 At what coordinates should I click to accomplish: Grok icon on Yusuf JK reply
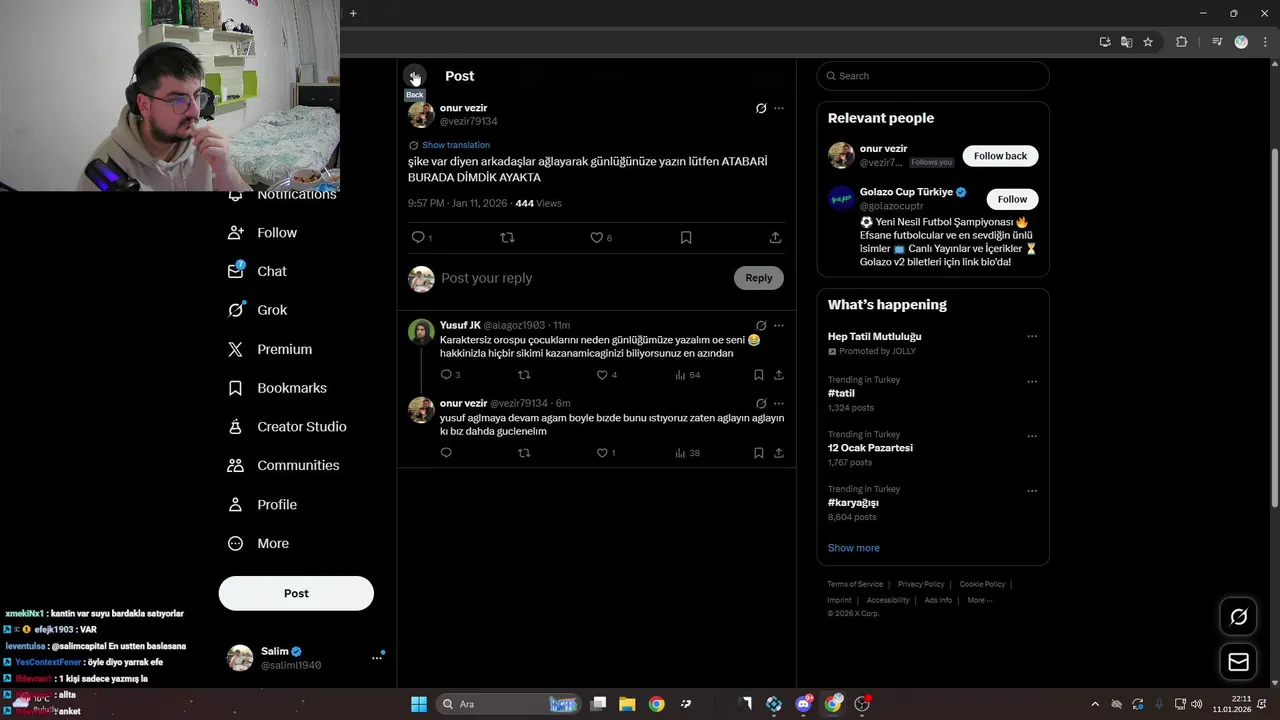tap(761, 325)
